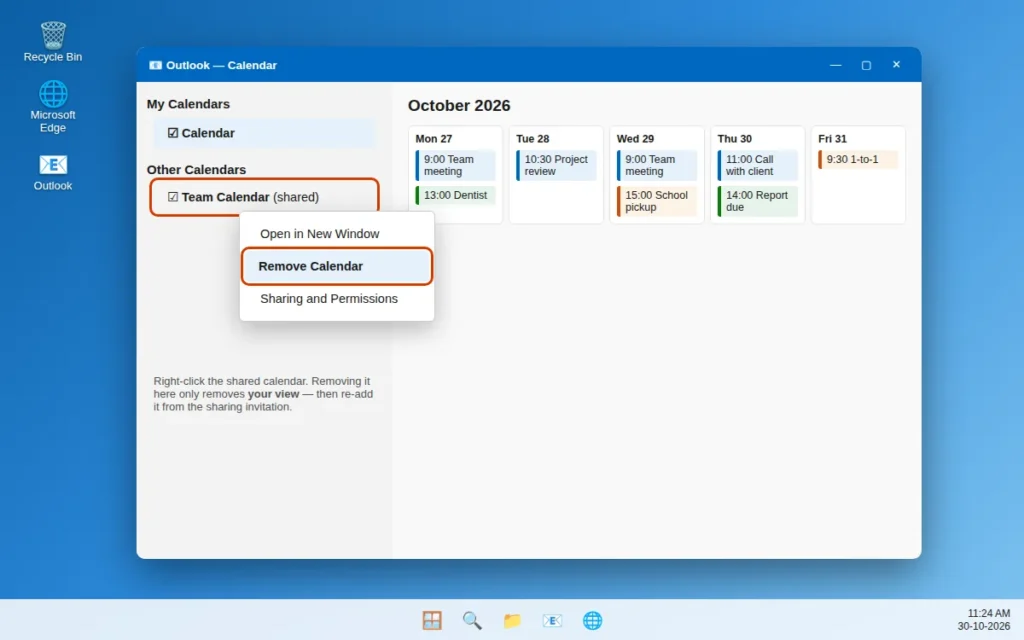
Task: Open the 13:00 Dentist event
Action: pyautogui.click(x=455, y=195)
